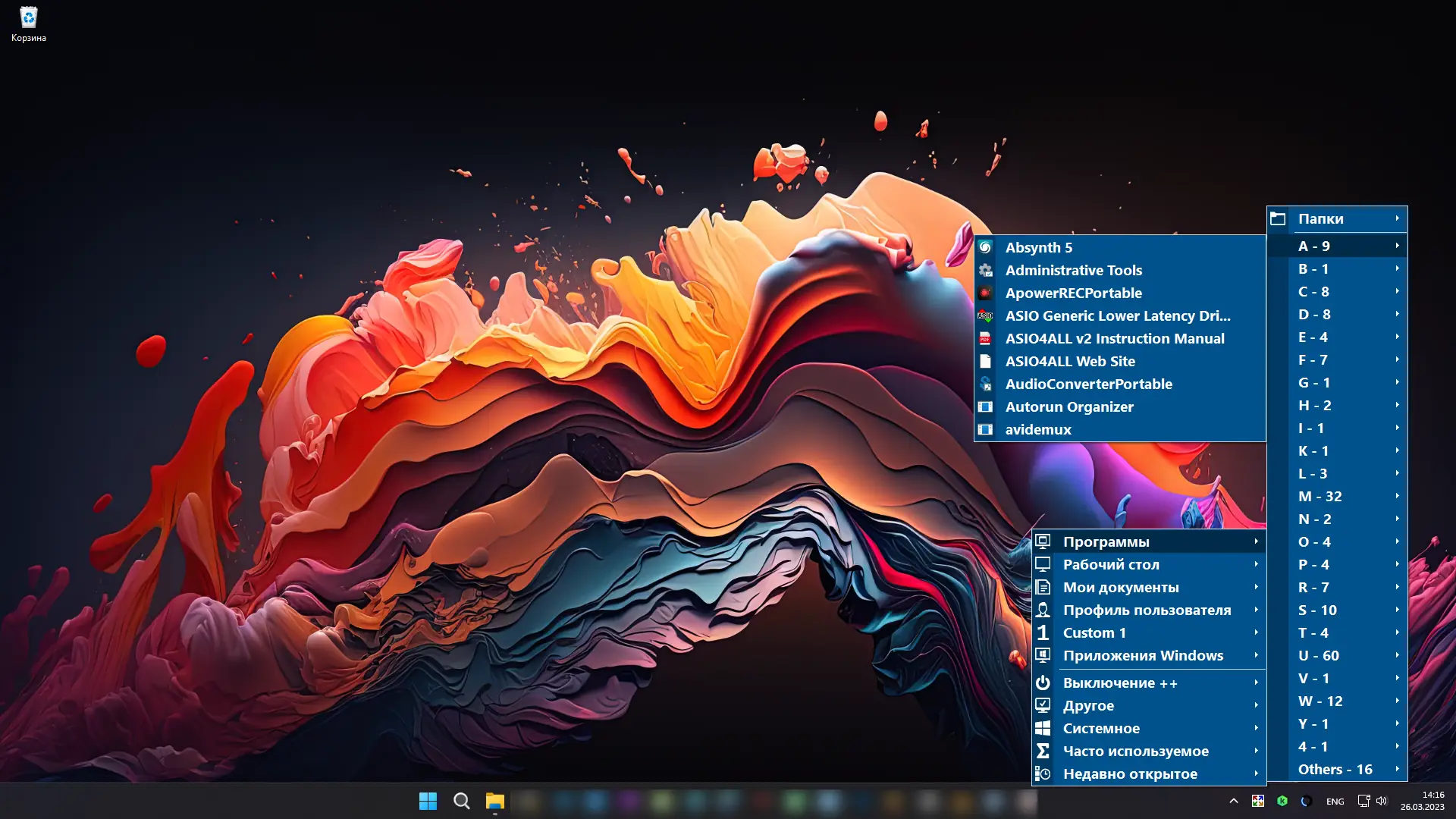Image resolution: width=1456 pixels, height=819 pixels.
Task: Click the power icon beside Выключение ++
Action: pos(1043,682)
